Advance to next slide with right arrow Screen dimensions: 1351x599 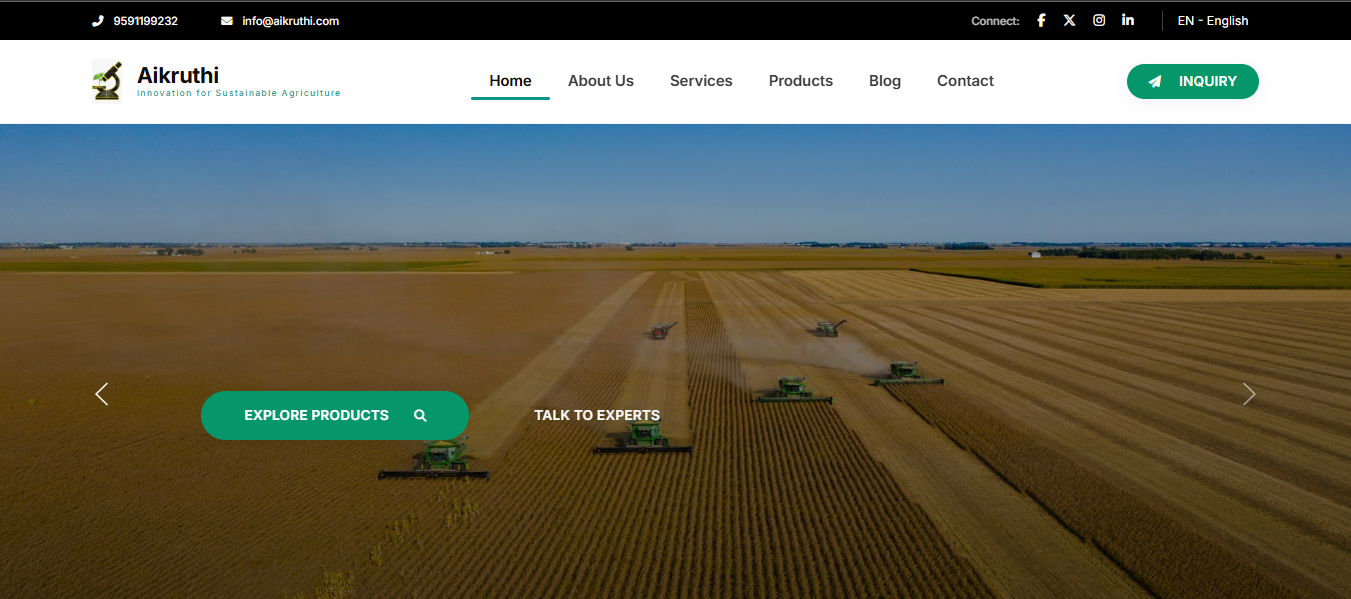click(1248, 394)
